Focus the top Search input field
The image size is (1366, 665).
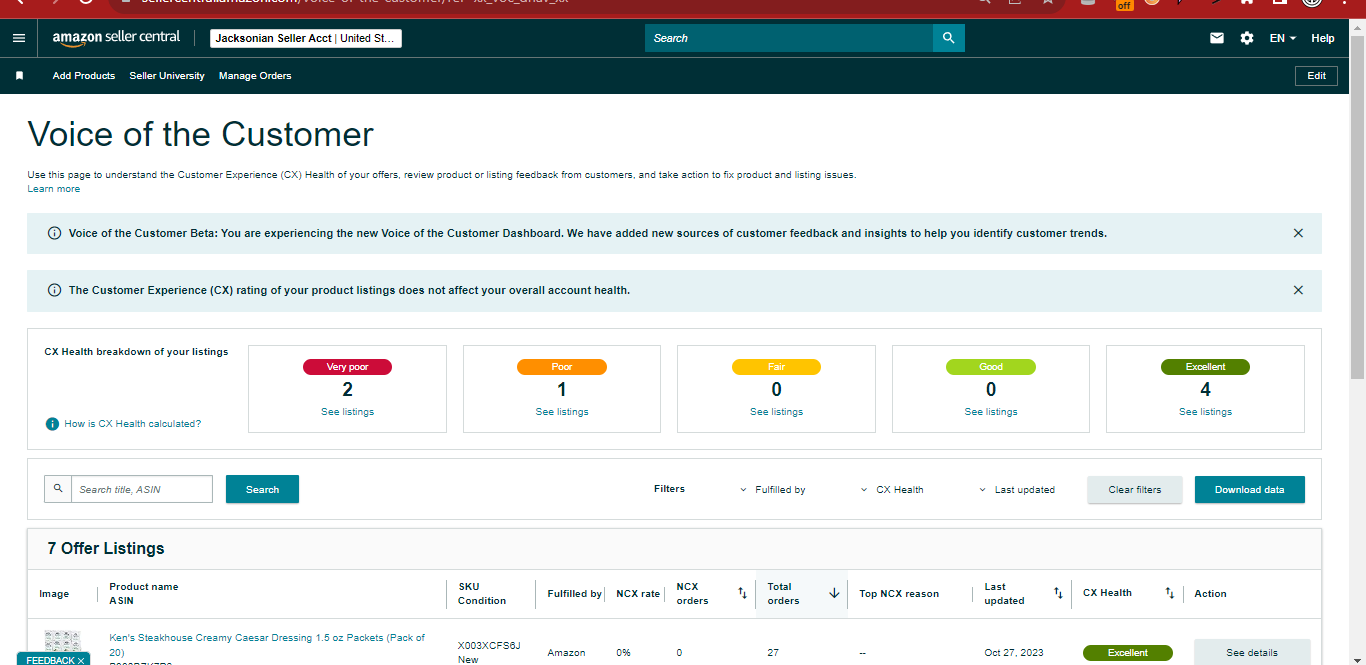pyautogui.click(x=789, y=38)
